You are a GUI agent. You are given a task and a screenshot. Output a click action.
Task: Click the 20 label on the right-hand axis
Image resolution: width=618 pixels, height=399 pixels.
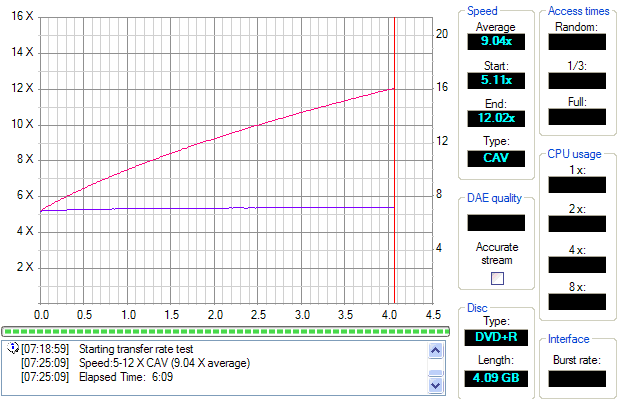tap(442, 34)
